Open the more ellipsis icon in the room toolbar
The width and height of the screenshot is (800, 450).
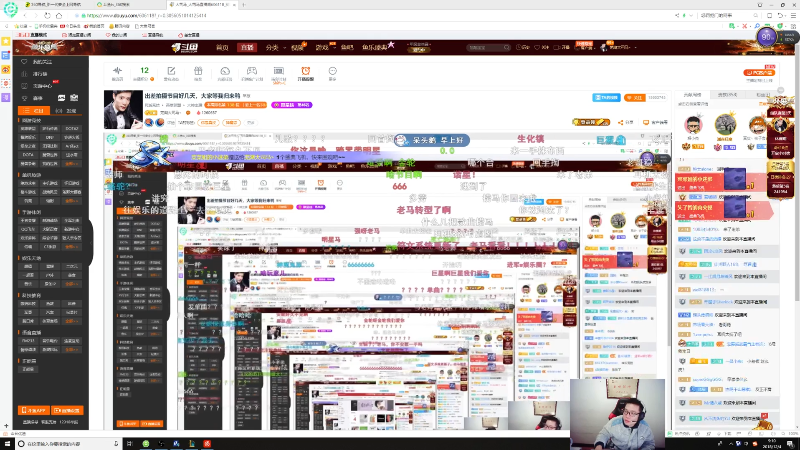[x=332, y=73]
